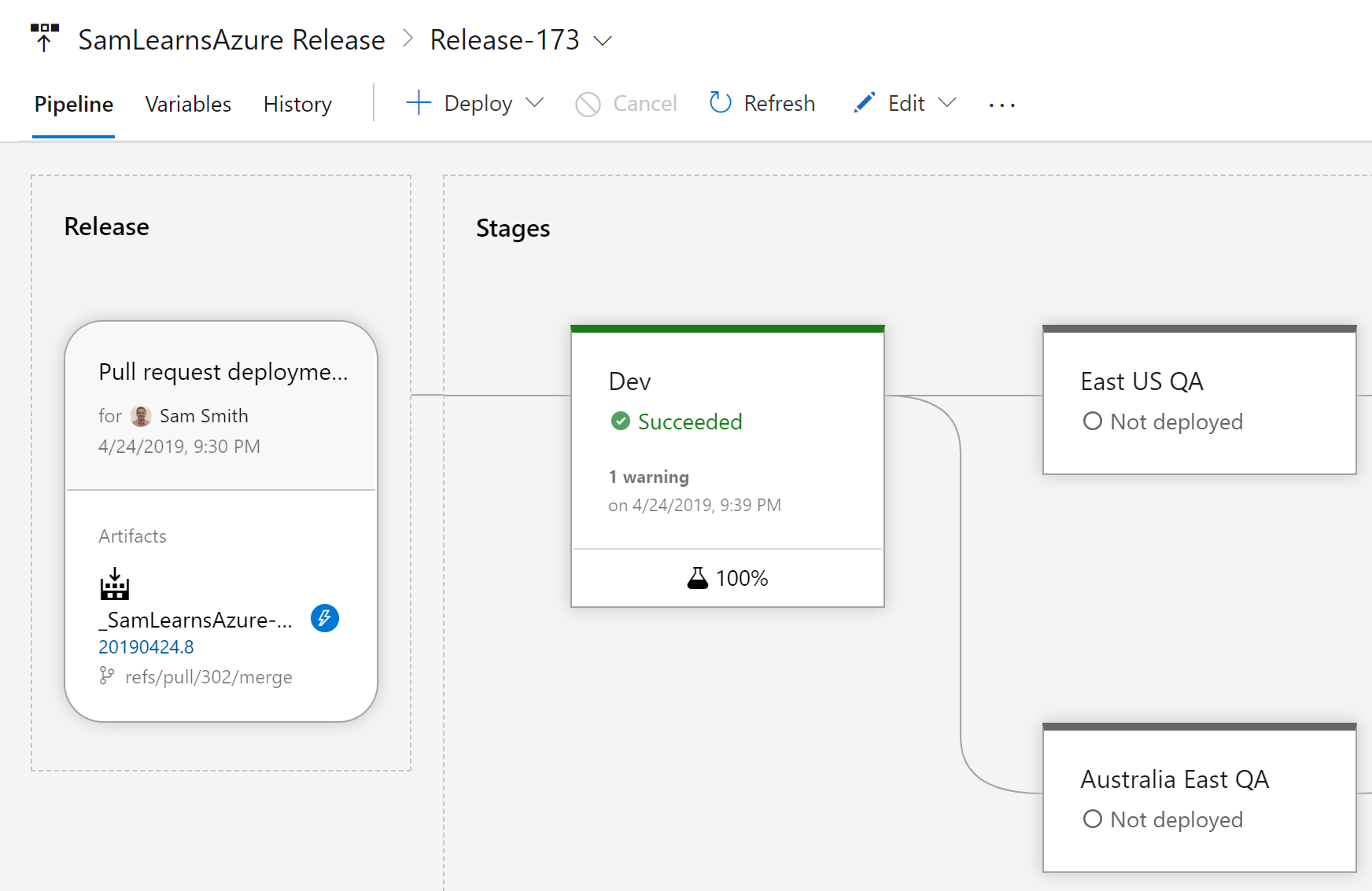
Task: Expand the Edit dropdown arrow
Action: tap(948, 103)
